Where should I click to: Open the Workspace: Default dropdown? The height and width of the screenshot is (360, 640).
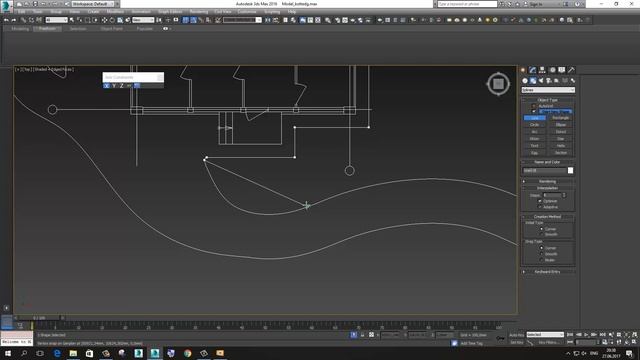[x=93, y=4]
